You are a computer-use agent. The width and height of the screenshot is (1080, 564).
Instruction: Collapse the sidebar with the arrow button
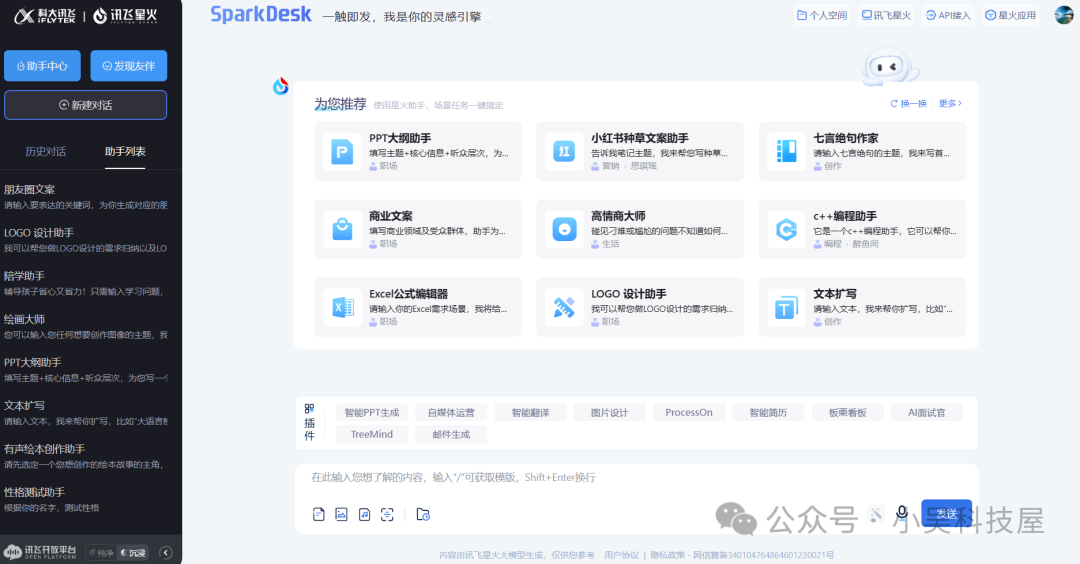pos(165,552)
